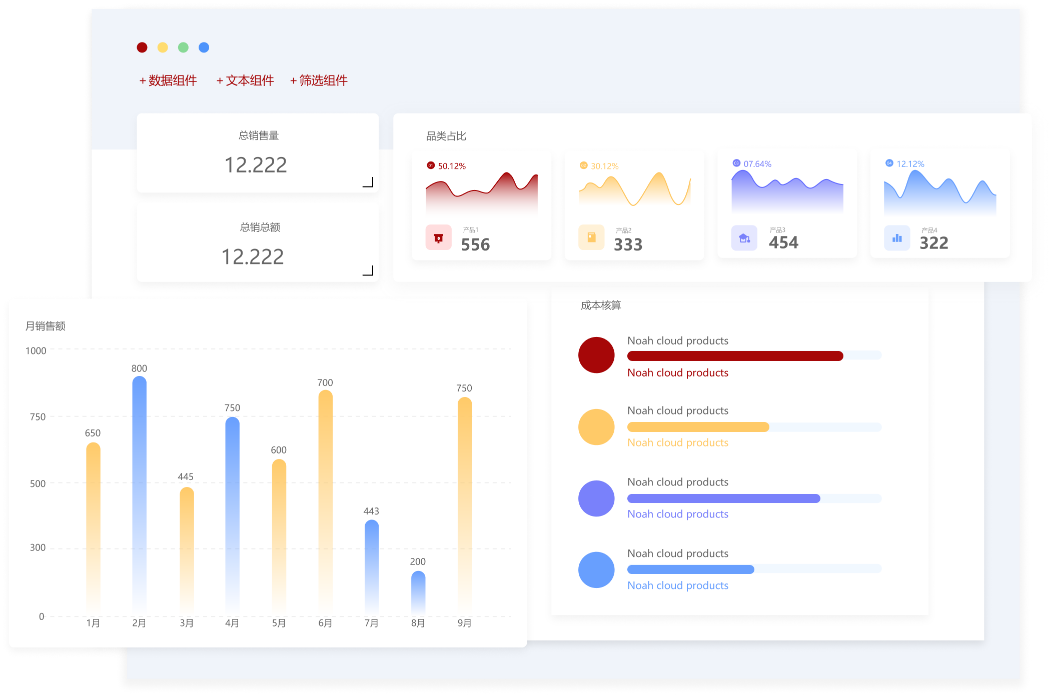Click the small blue dot beside 12.12%

889,163
